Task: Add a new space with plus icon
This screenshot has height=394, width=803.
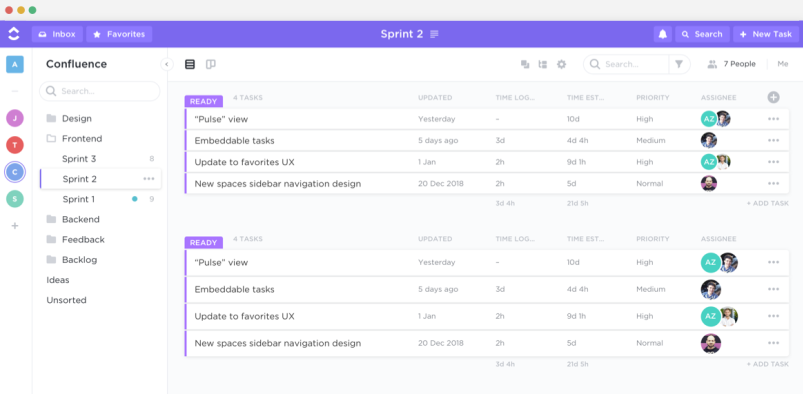Action: (x=15, y=225)
